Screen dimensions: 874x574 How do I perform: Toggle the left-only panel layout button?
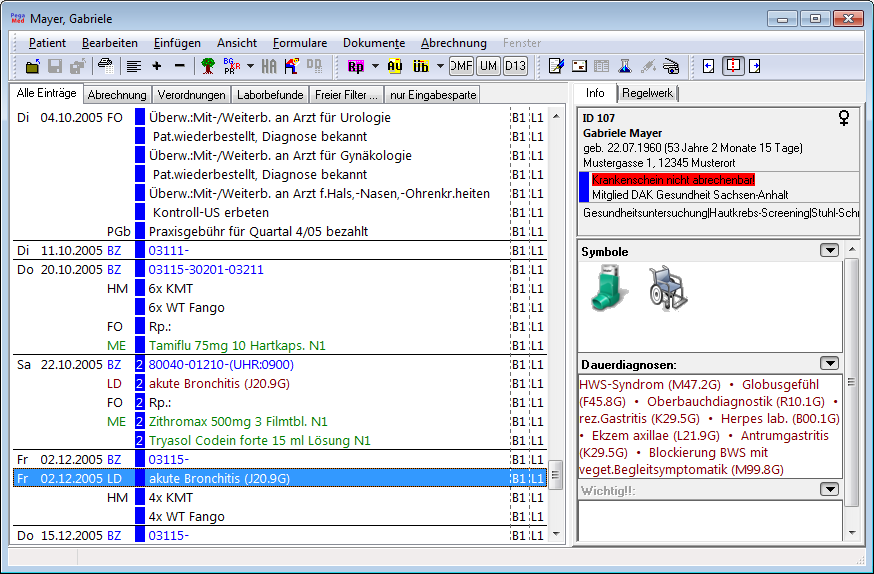tap(709, 67)
